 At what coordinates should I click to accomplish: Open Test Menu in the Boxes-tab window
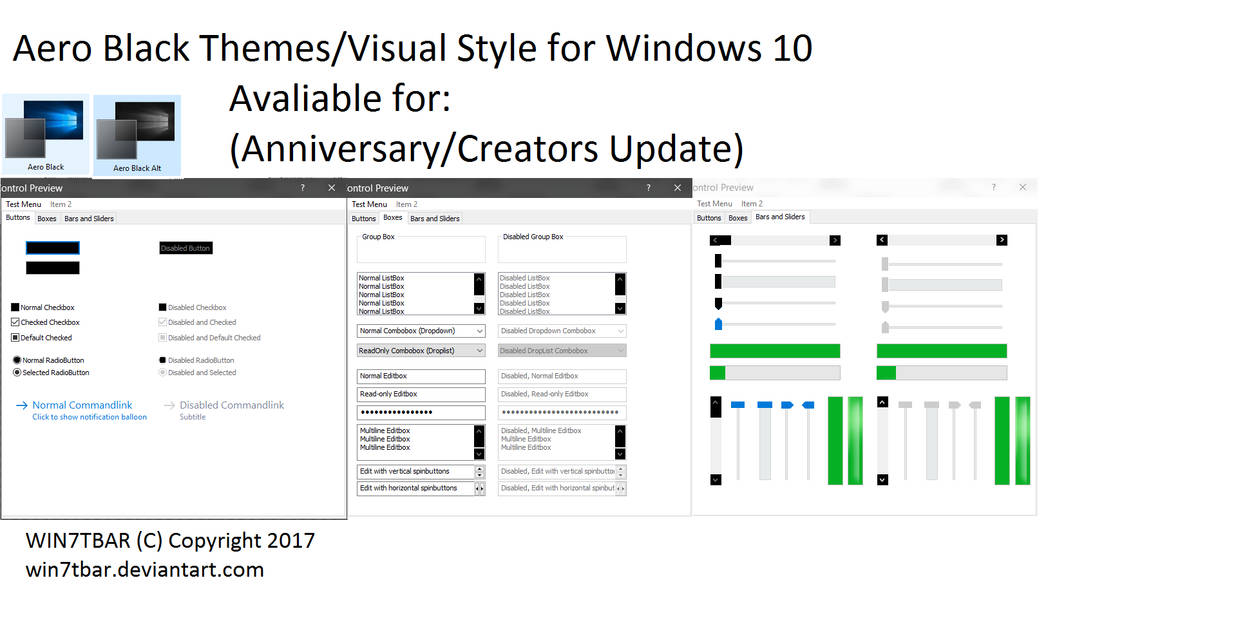pyautogui.click(x=369, y=204)
